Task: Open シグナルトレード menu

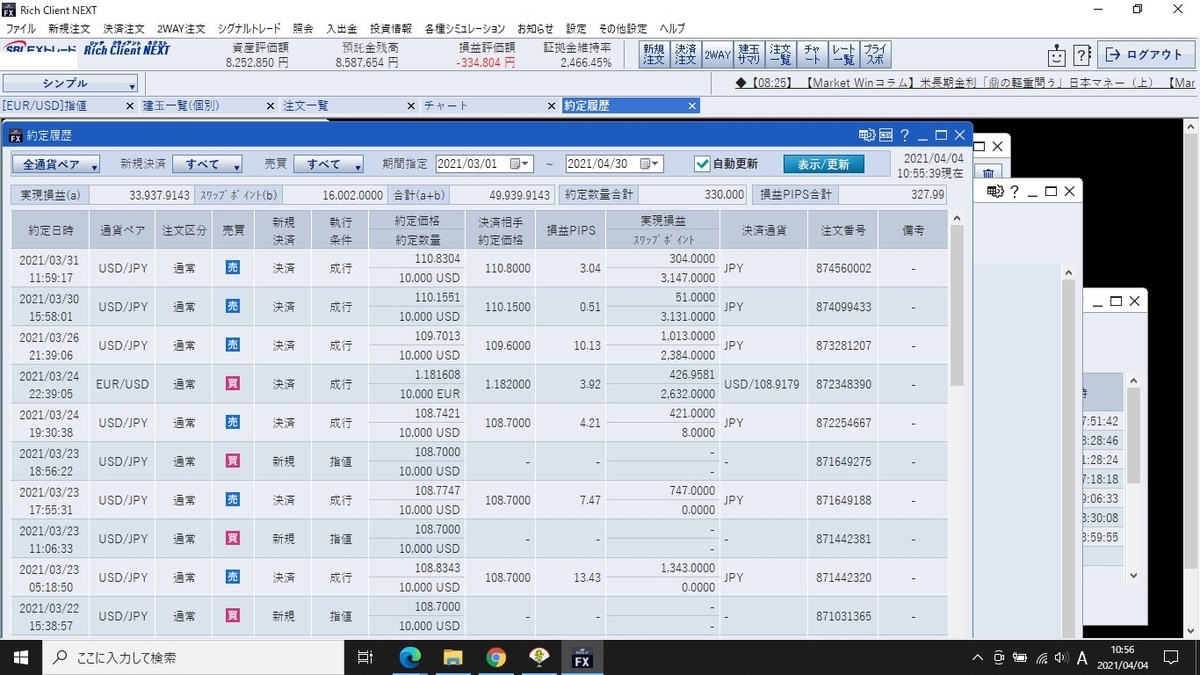Action: [x=248, y=28]
